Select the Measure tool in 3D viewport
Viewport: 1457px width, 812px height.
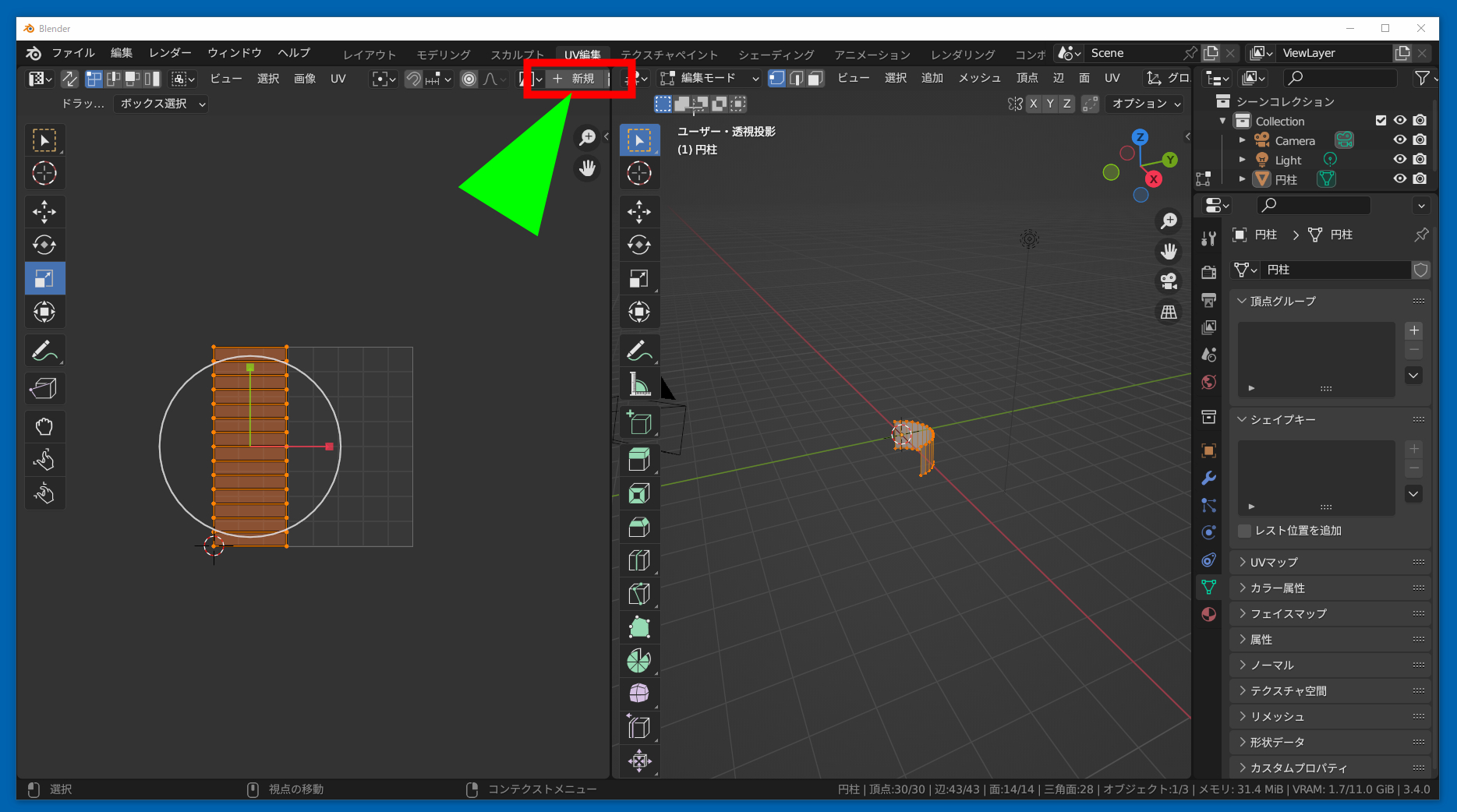[639, 384]
